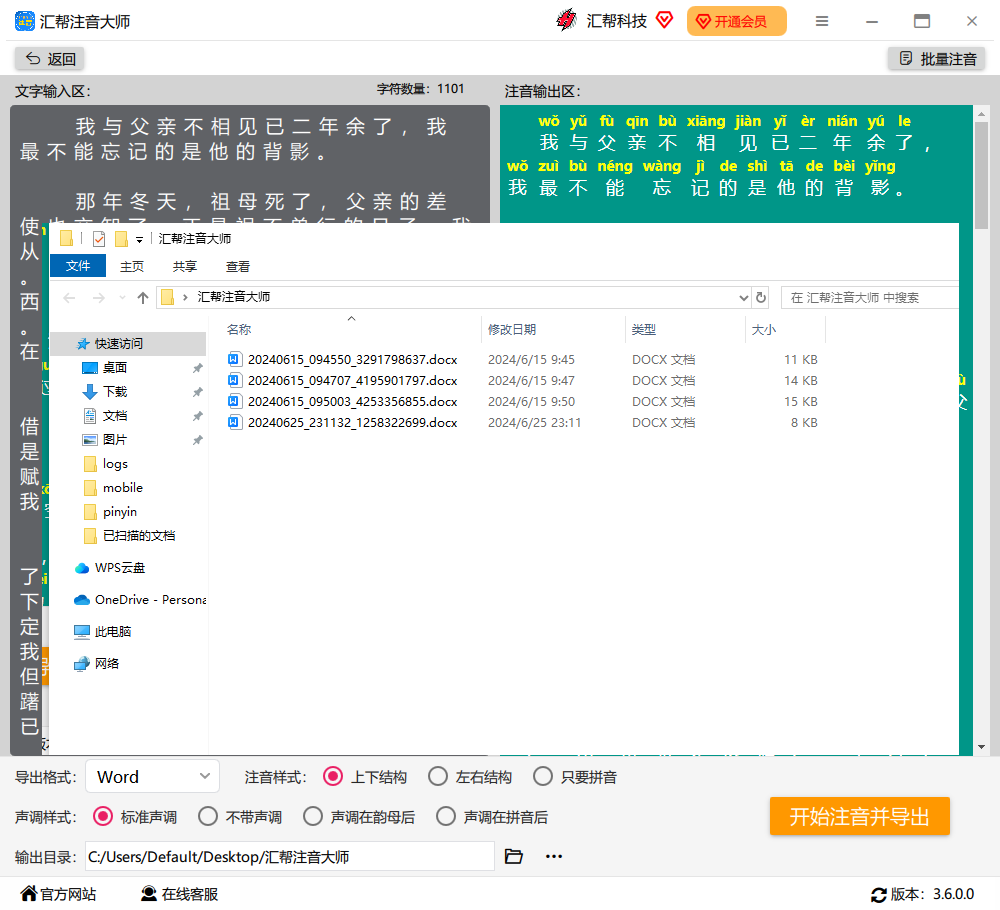Image resolution: width=1000 pixels, height=910 pixels.
Task: Click the Explorer refresh icon
Action: coord(761,297)
